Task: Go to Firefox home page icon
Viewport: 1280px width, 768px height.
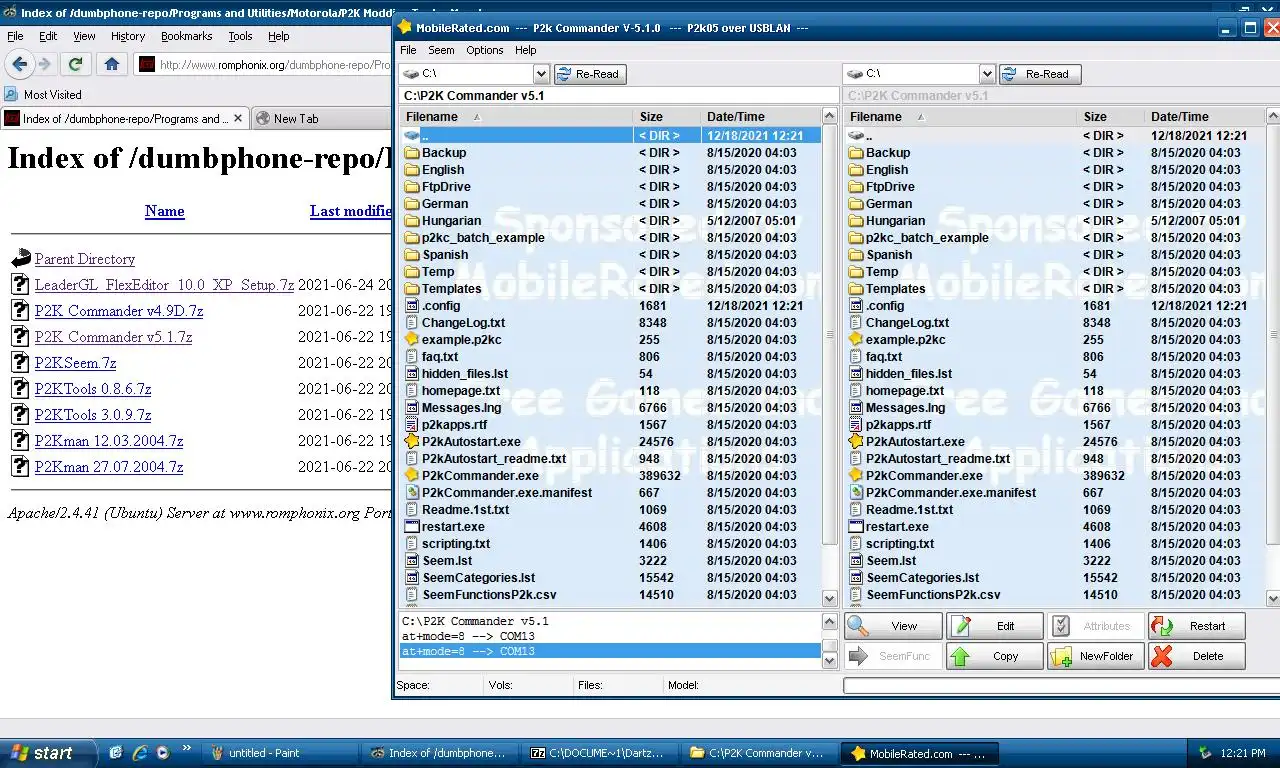Action: [x=112, y=64]
